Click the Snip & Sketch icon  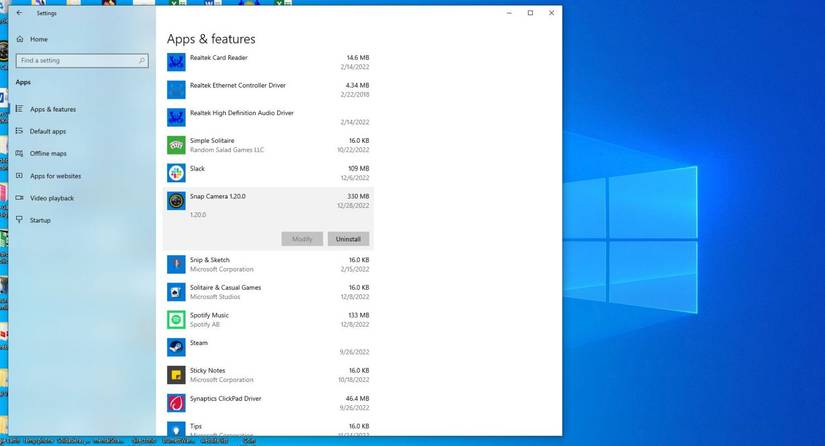pos(176,264)
